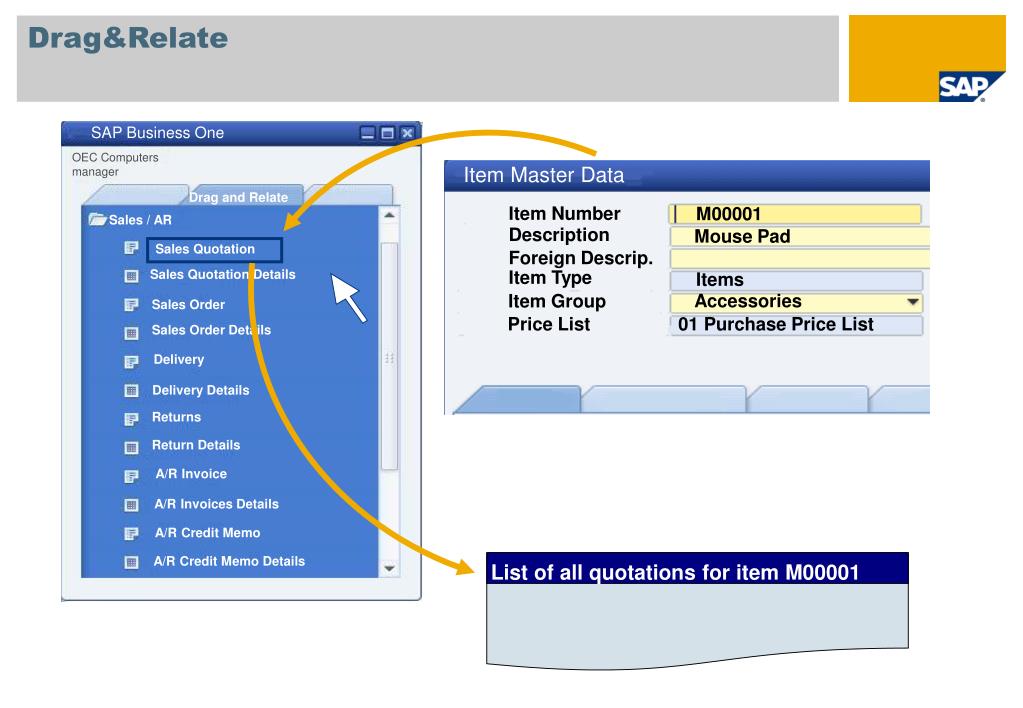The width and height of the screenshot is (1023, 708).
Task: Click the quotations list title bar
Action: pyautogui.click(x=697, y=568)
